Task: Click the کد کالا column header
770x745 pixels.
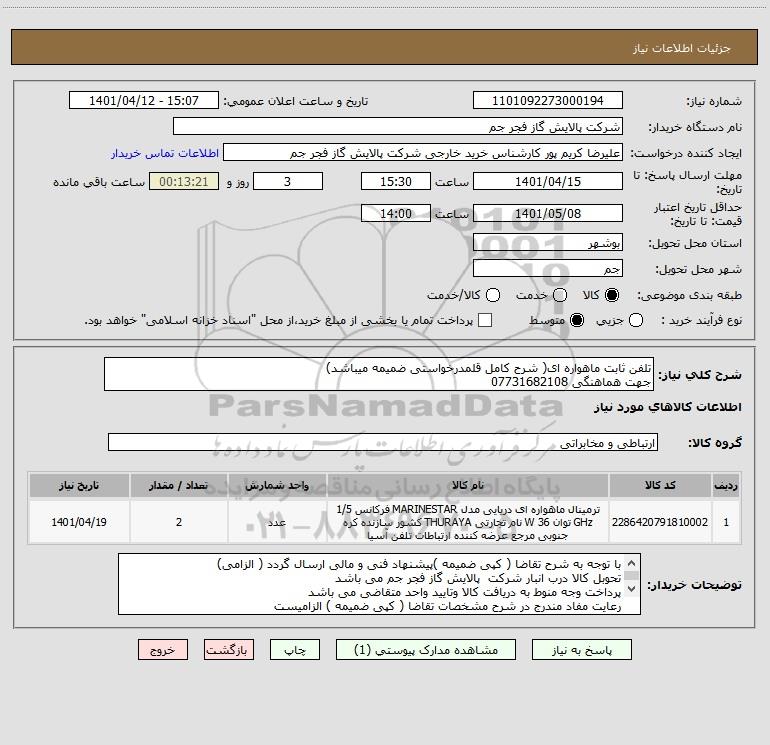Action: (660, 485)
